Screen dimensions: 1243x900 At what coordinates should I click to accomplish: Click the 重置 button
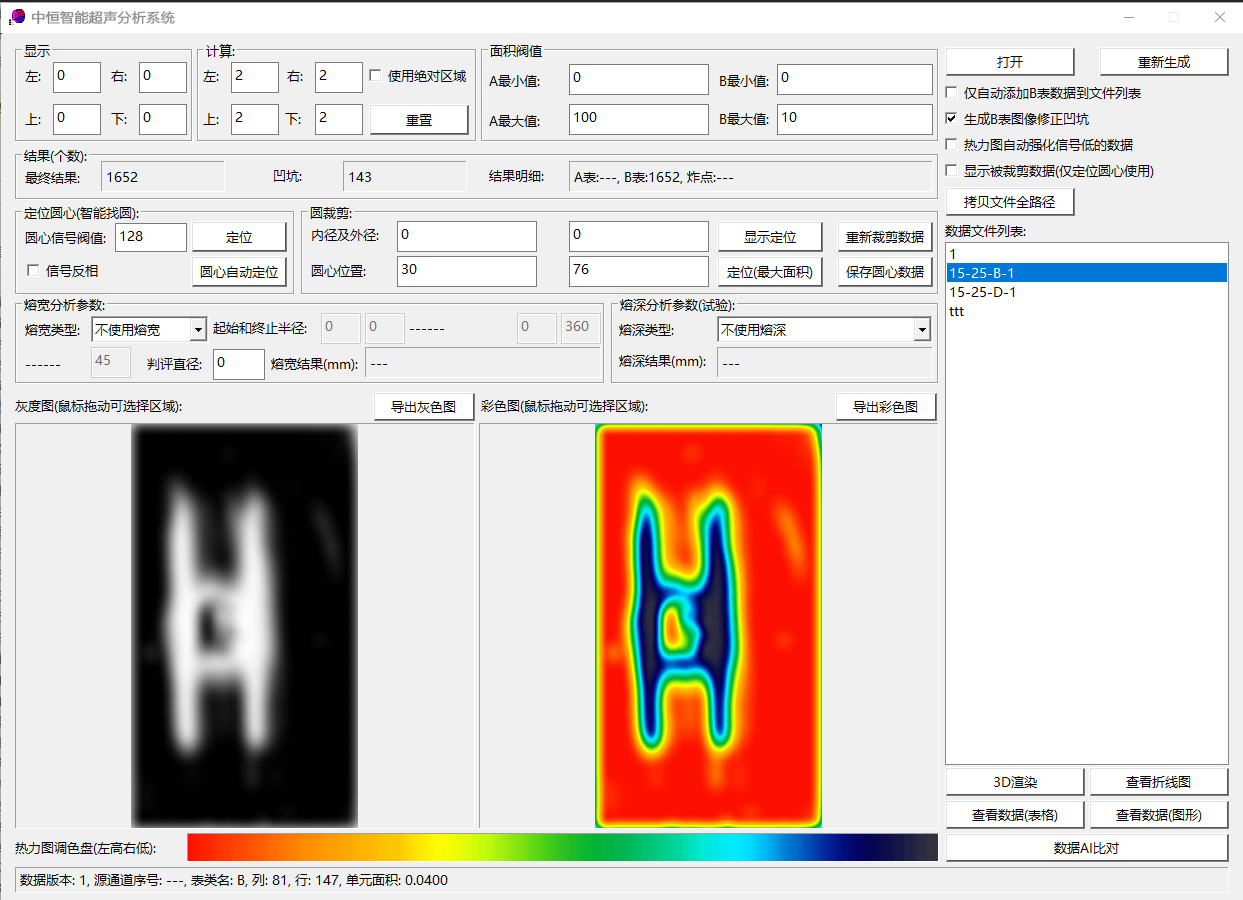419,120
